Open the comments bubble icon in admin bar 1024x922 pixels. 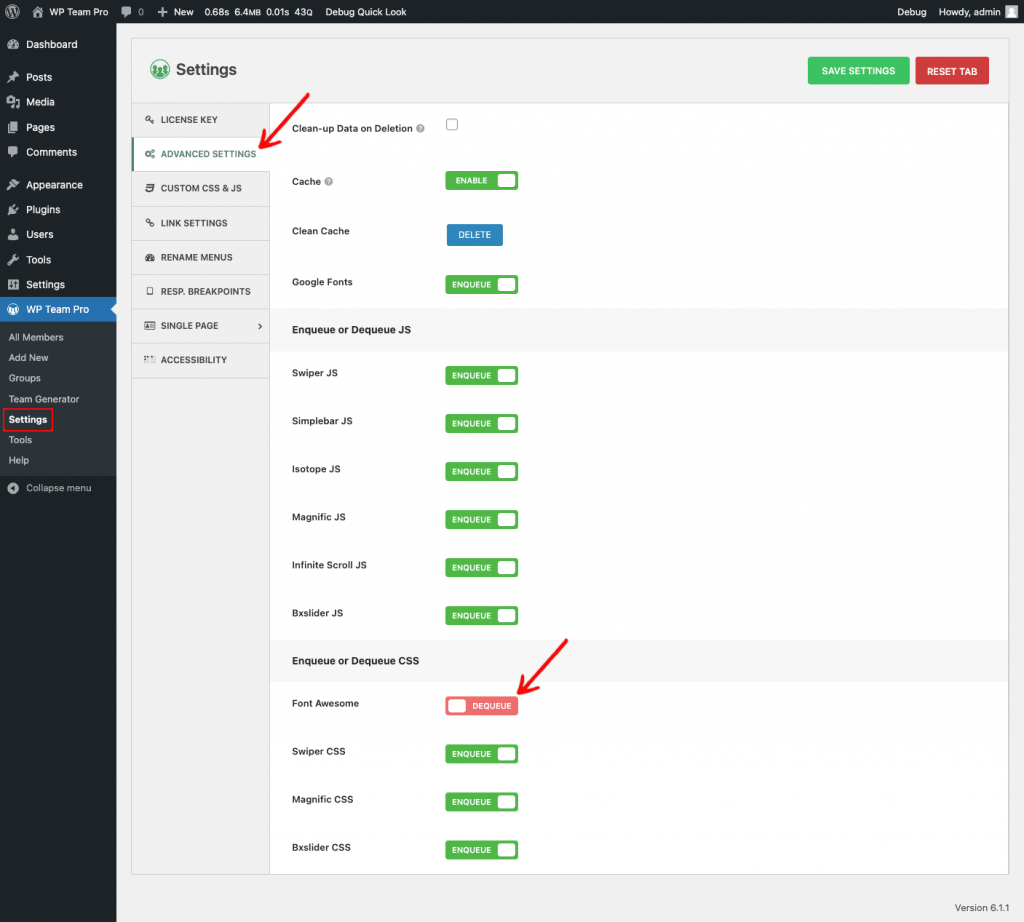click(x=126, y=12)
